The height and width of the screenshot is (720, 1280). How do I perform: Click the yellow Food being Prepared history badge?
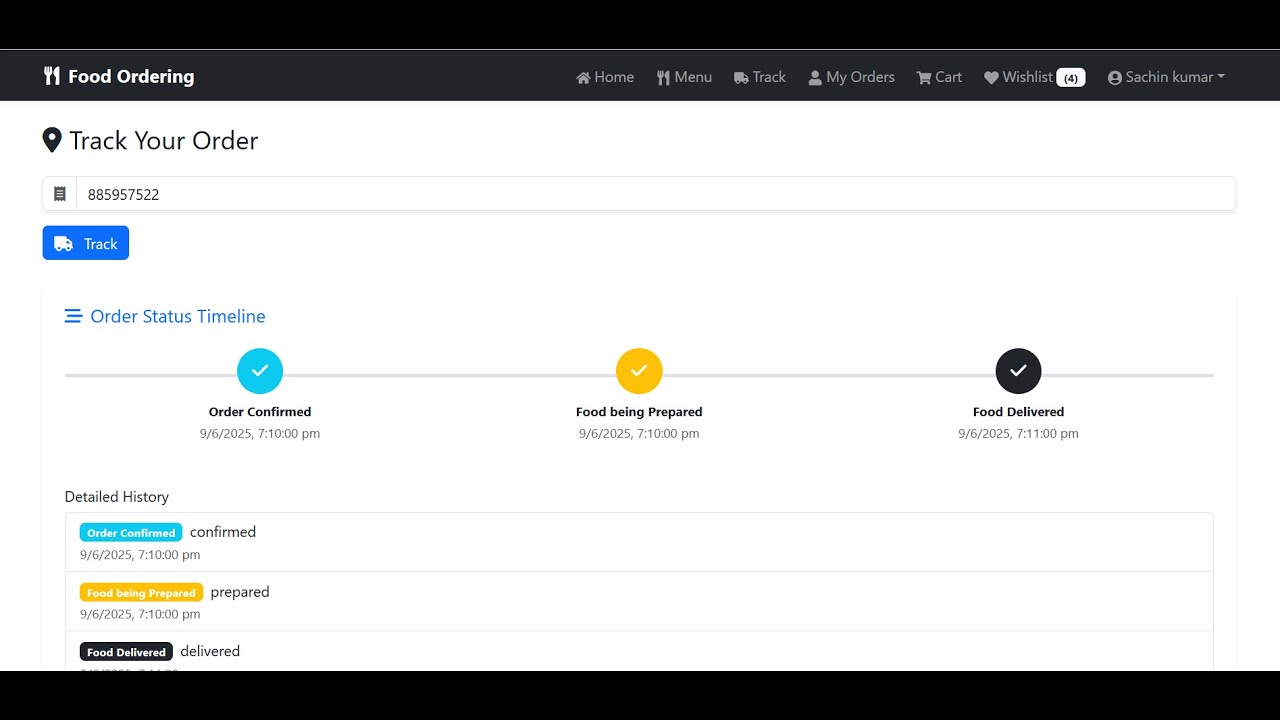click(141, 592)
